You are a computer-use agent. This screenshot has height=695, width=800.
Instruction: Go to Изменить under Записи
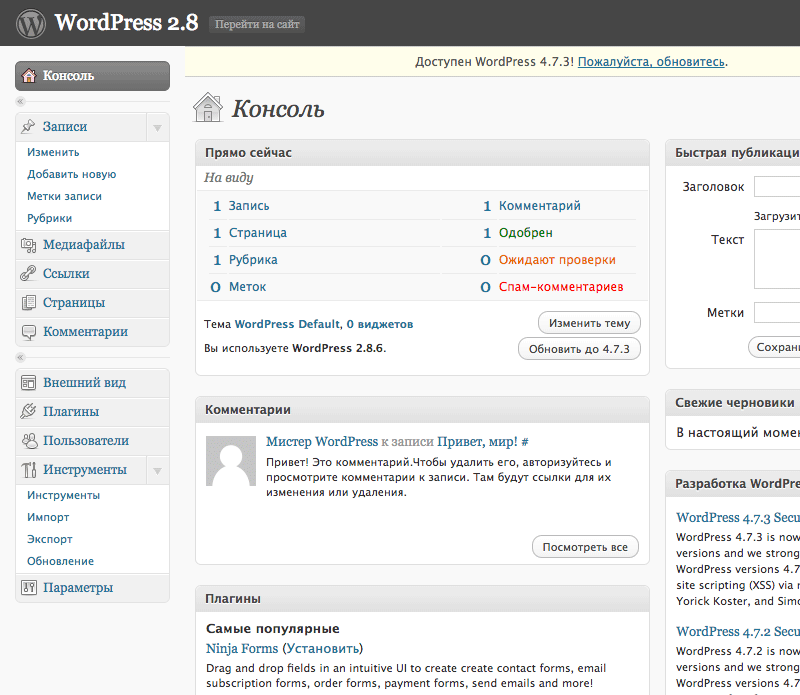pos(53,152)
